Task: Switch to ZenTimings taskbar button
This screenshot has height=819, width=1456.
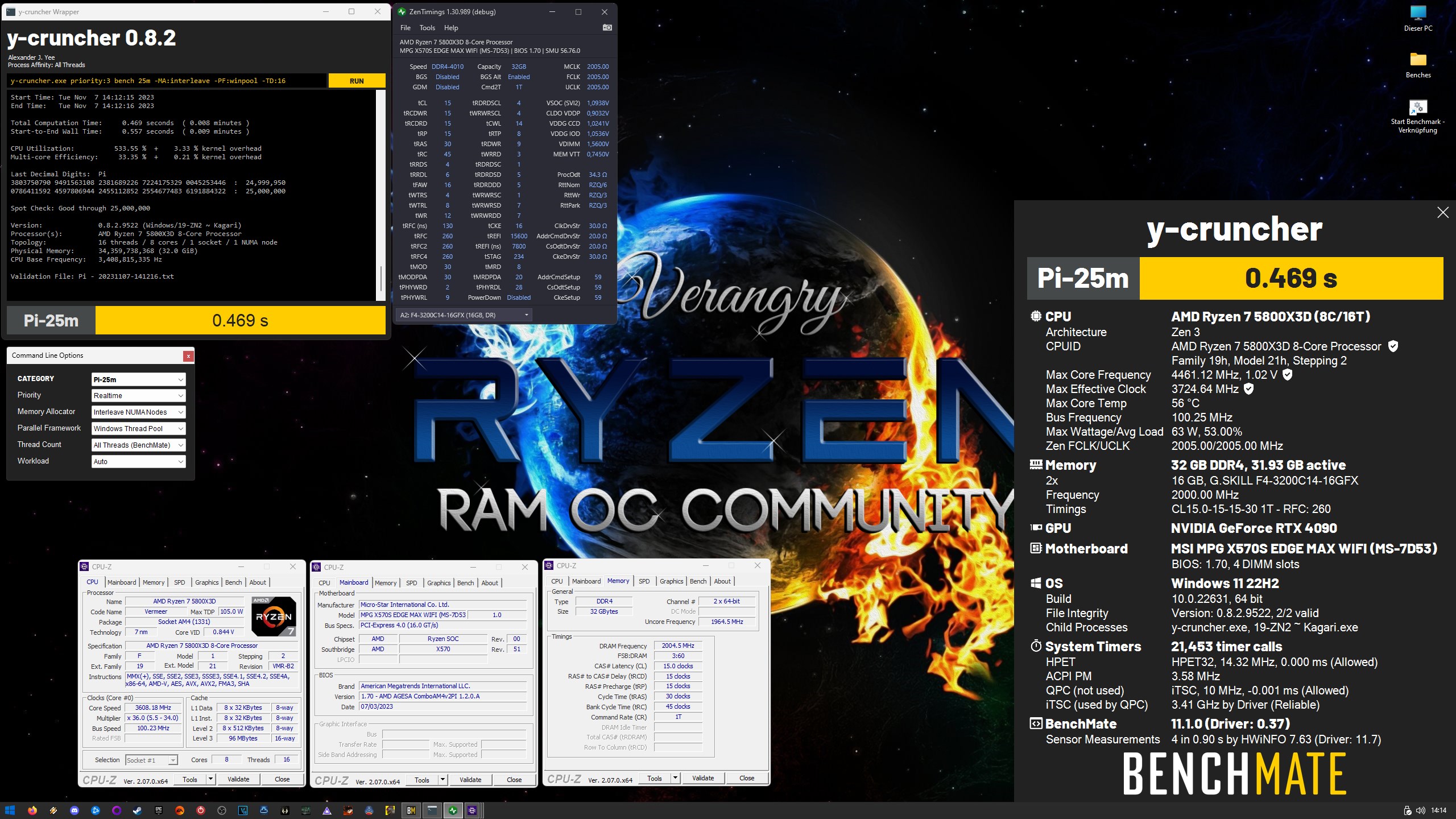Action: click(x=453, y=810)
